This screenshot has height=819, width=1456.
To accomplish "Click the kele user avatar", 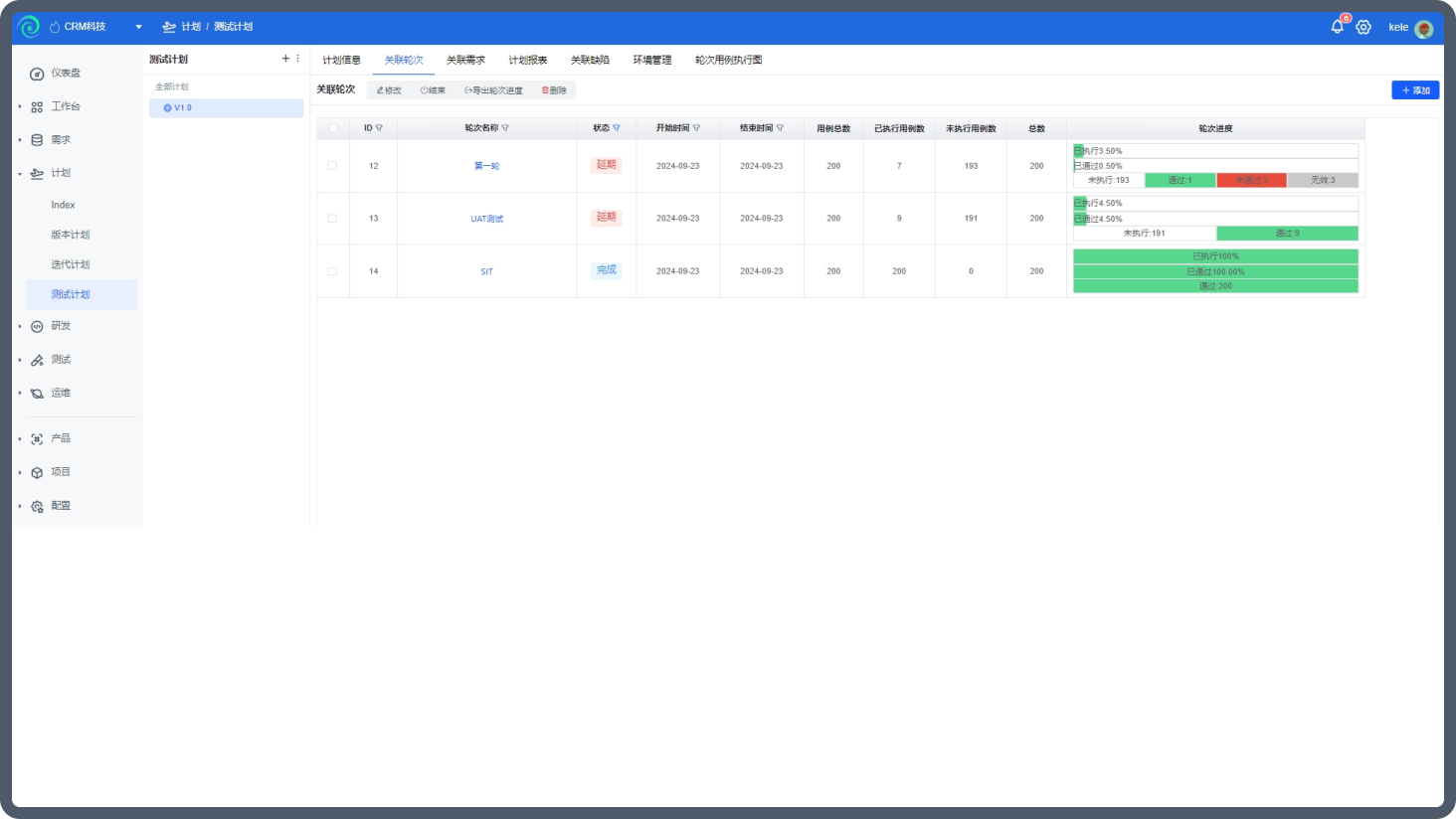I will [x=1424, y=28].
